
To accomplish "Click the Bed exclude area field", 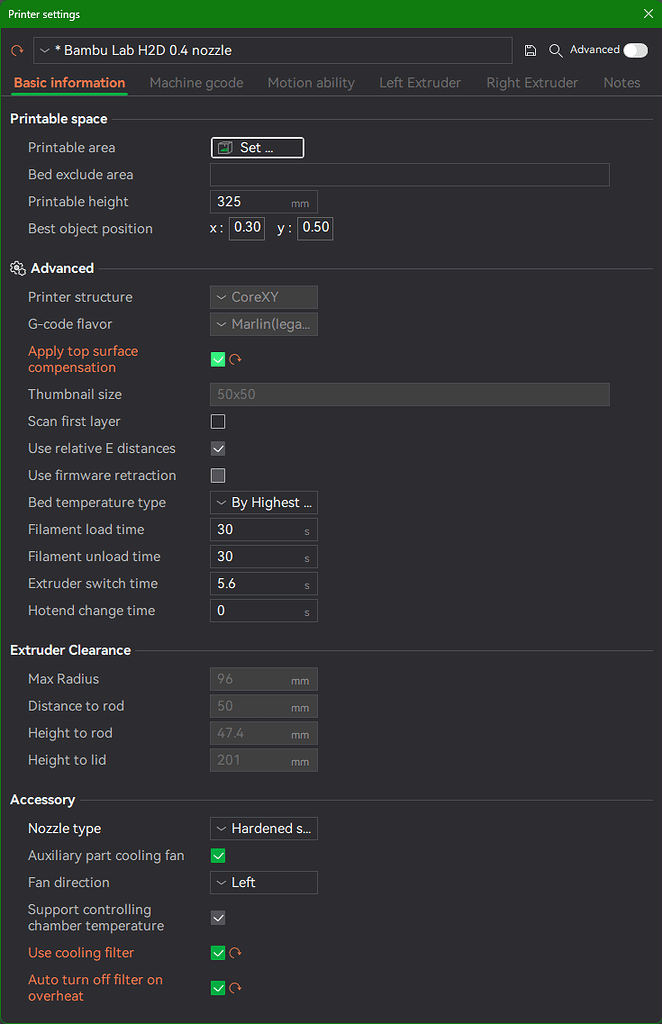I will pyautogui.click(x=410, y=175).
